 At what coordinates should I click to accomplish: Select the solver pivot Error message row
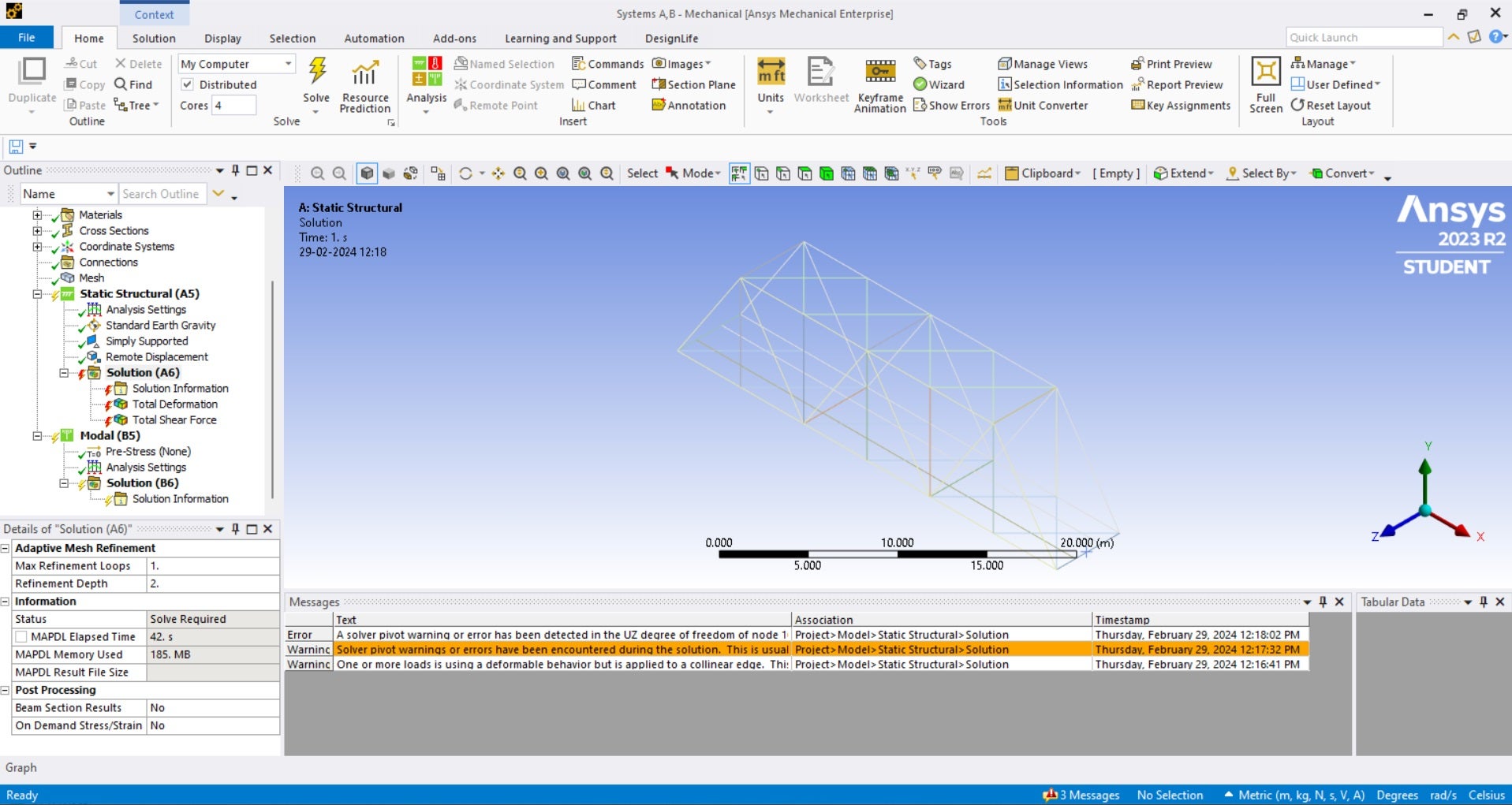[797, 635]
